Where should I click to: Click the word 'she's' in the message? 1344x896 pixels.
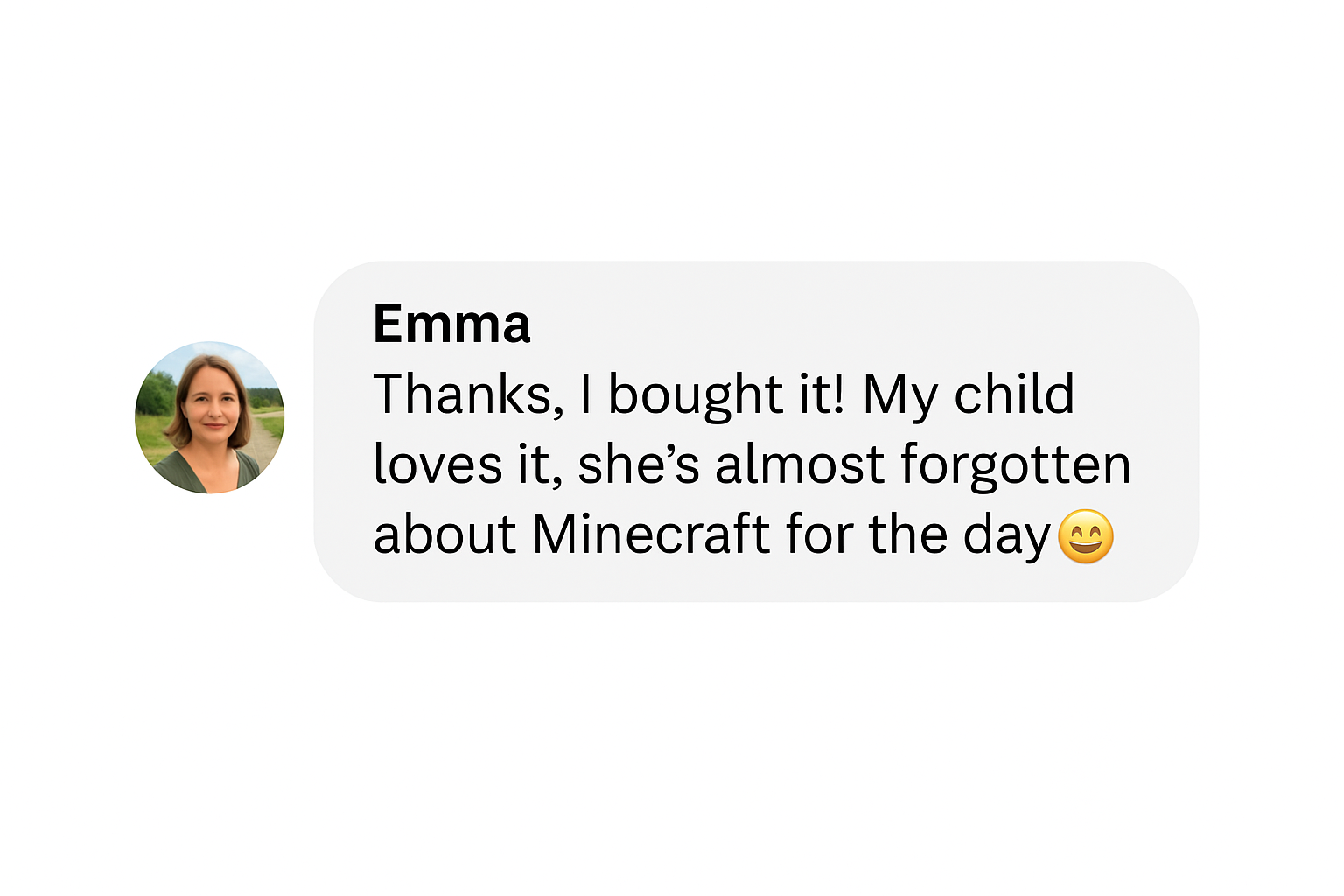pos(639,464)
